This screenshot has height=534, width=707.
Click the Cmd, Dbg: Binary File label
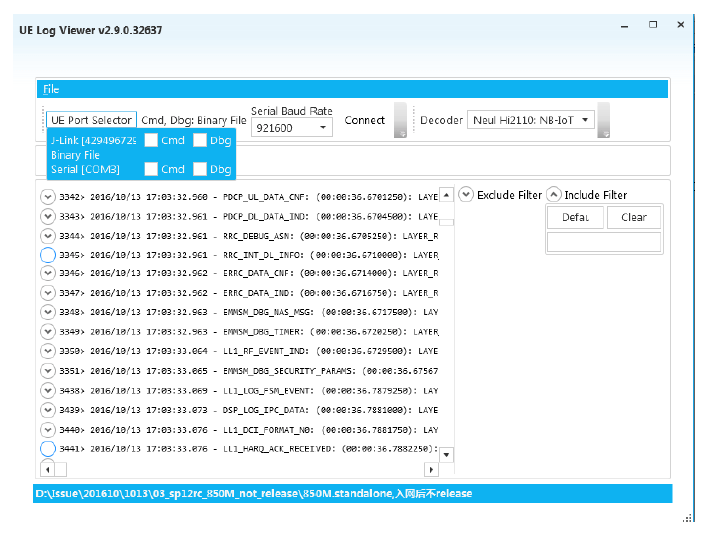[194, 120]
